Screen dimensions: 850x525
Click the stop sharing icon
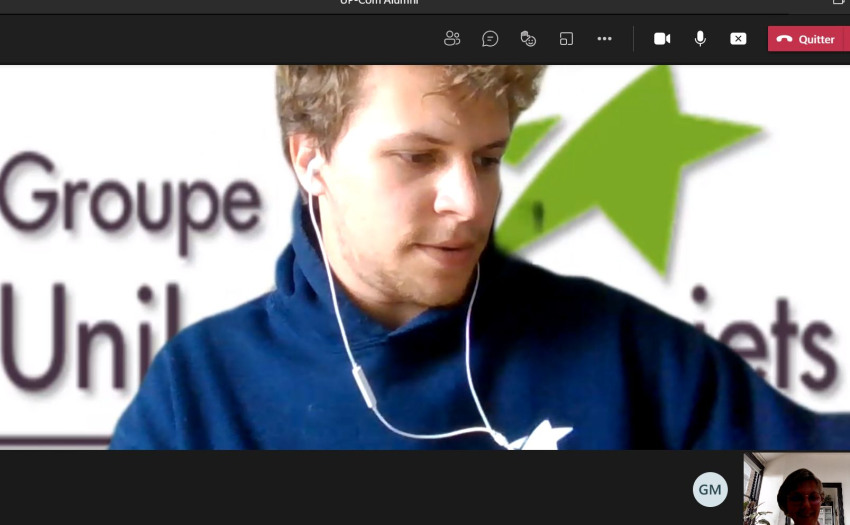coord(738,39)
